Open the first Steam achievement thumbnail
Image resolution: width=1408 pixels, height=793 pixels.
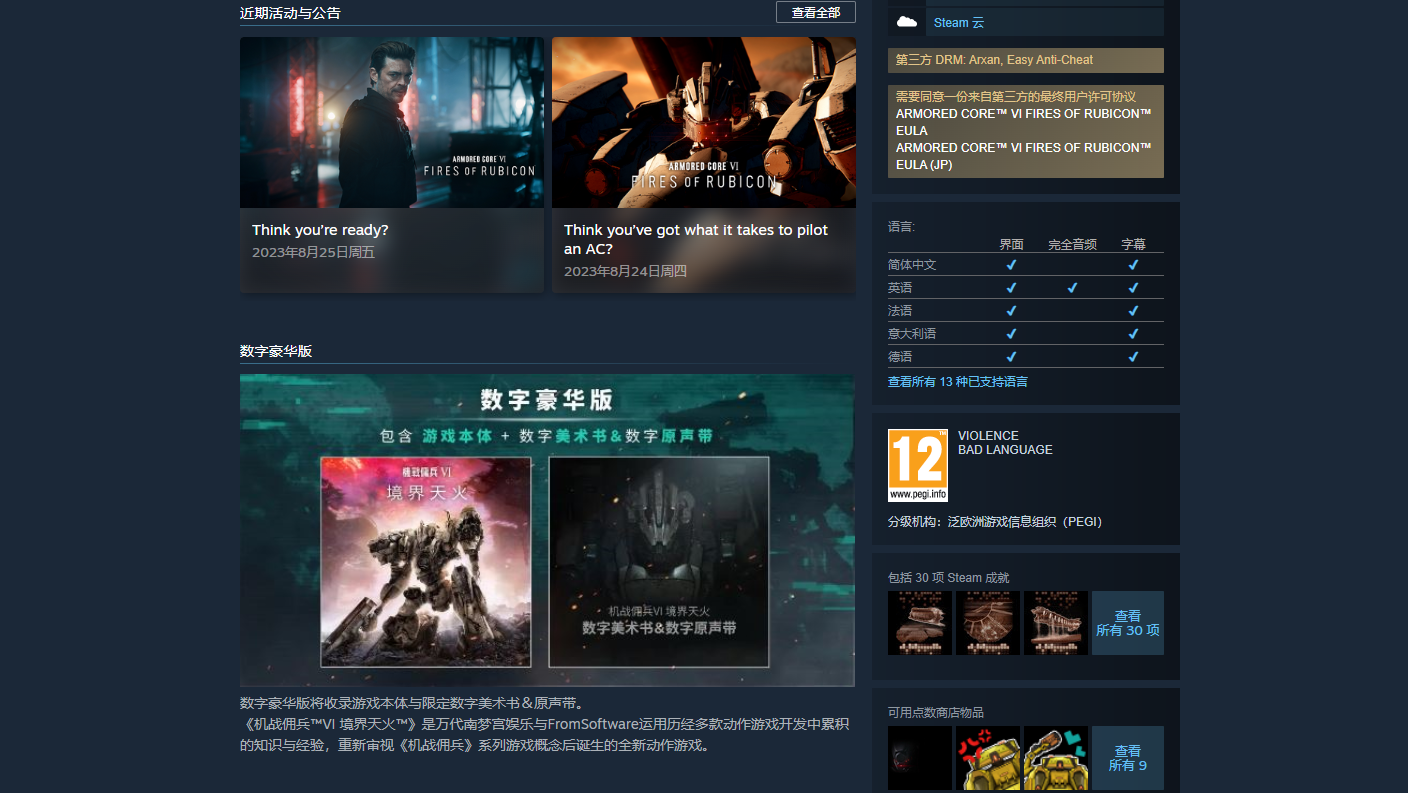920,623
